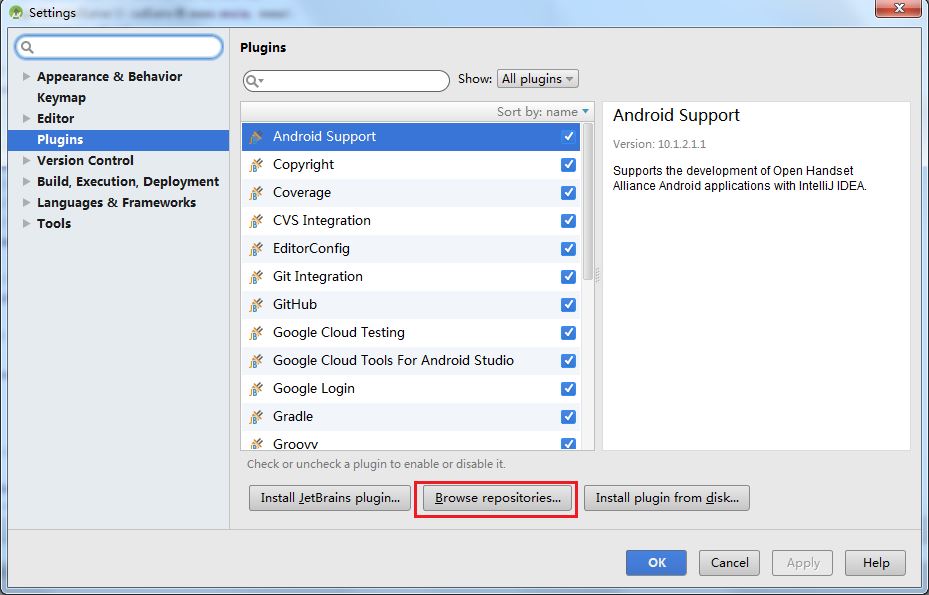Toggle the Coverage plugin checkbox
The width and height of the screenshot is (929, 595).
568,193
